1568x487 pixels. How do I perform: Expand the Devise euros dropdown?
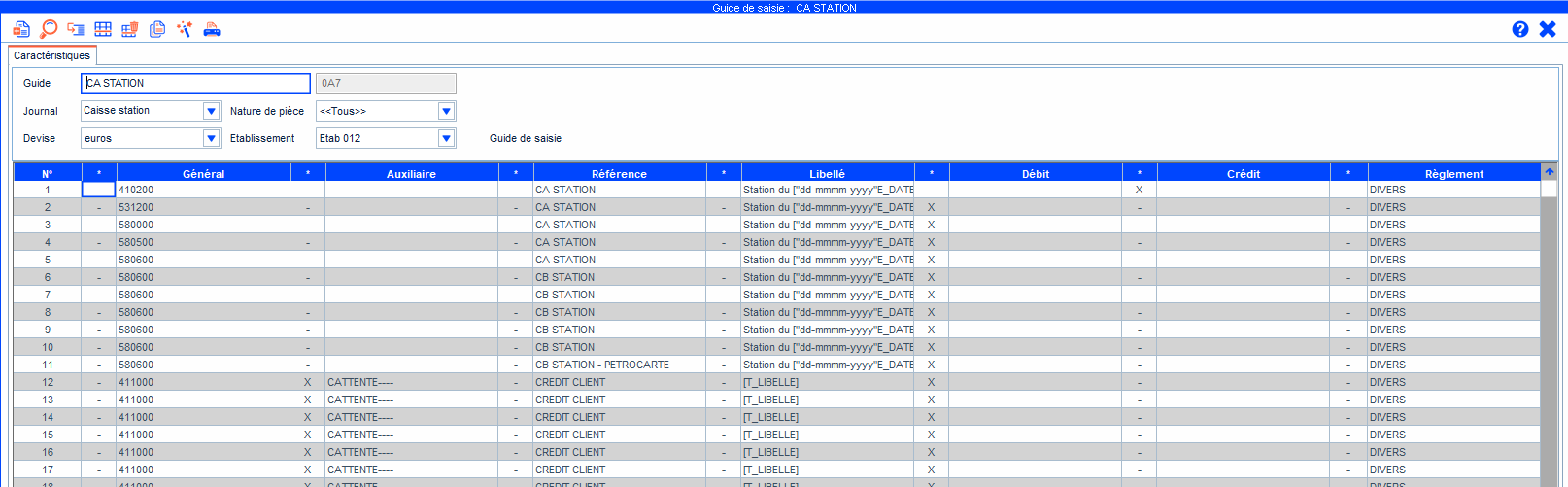pyautogui.click(x=211, y=138)
